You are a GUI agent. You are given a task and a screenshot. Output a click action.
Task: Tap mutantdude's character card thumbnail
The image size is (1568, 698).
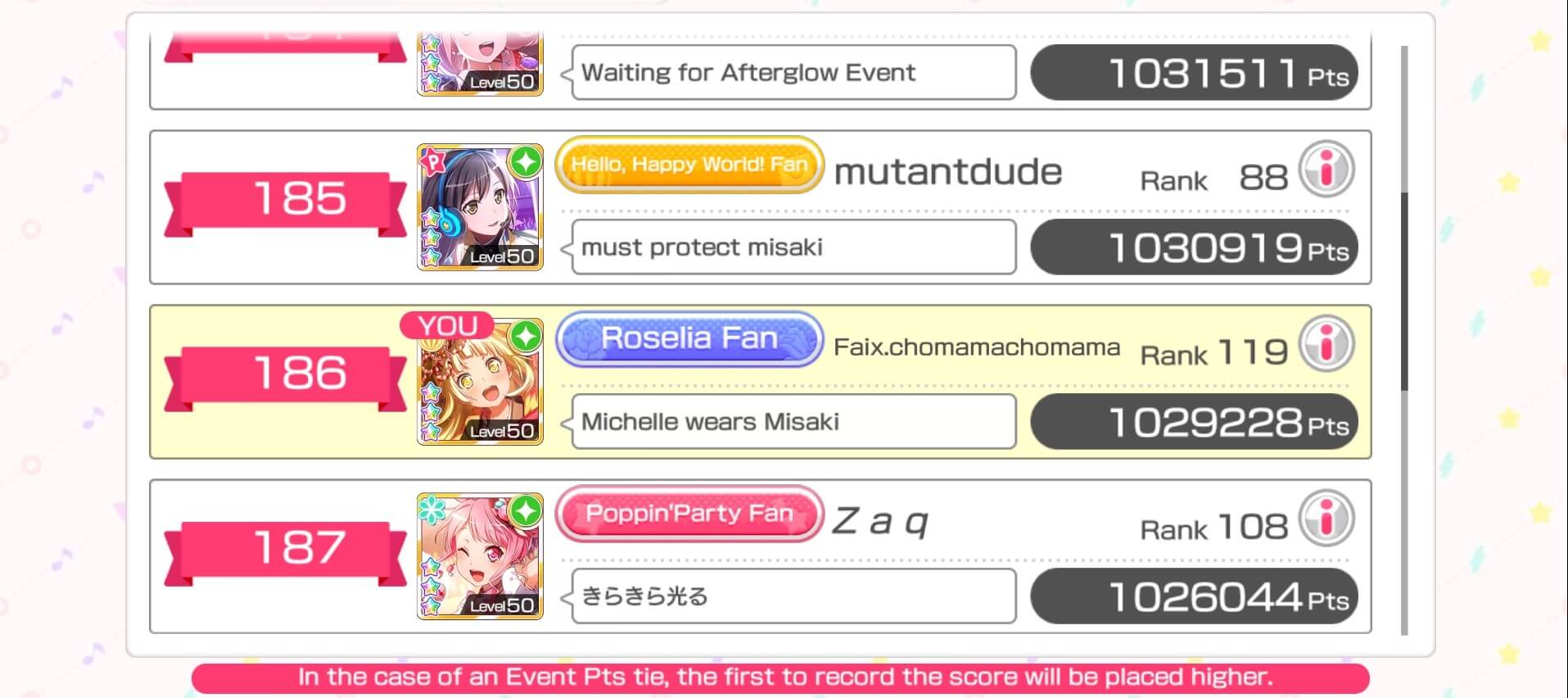481,207
